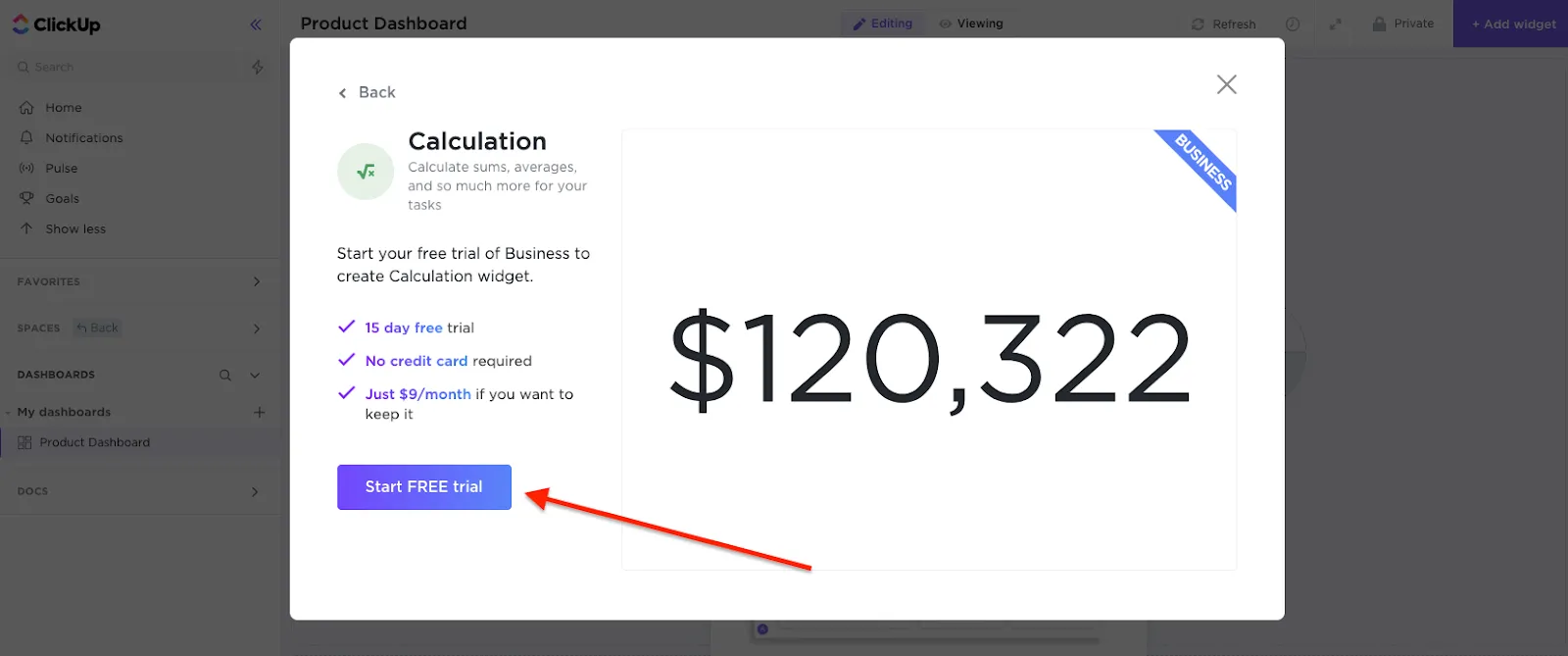Open the dashboard auto-refresh clock icon
This screenshot has width=1568, height=656.
click(x=1293, y=25)
